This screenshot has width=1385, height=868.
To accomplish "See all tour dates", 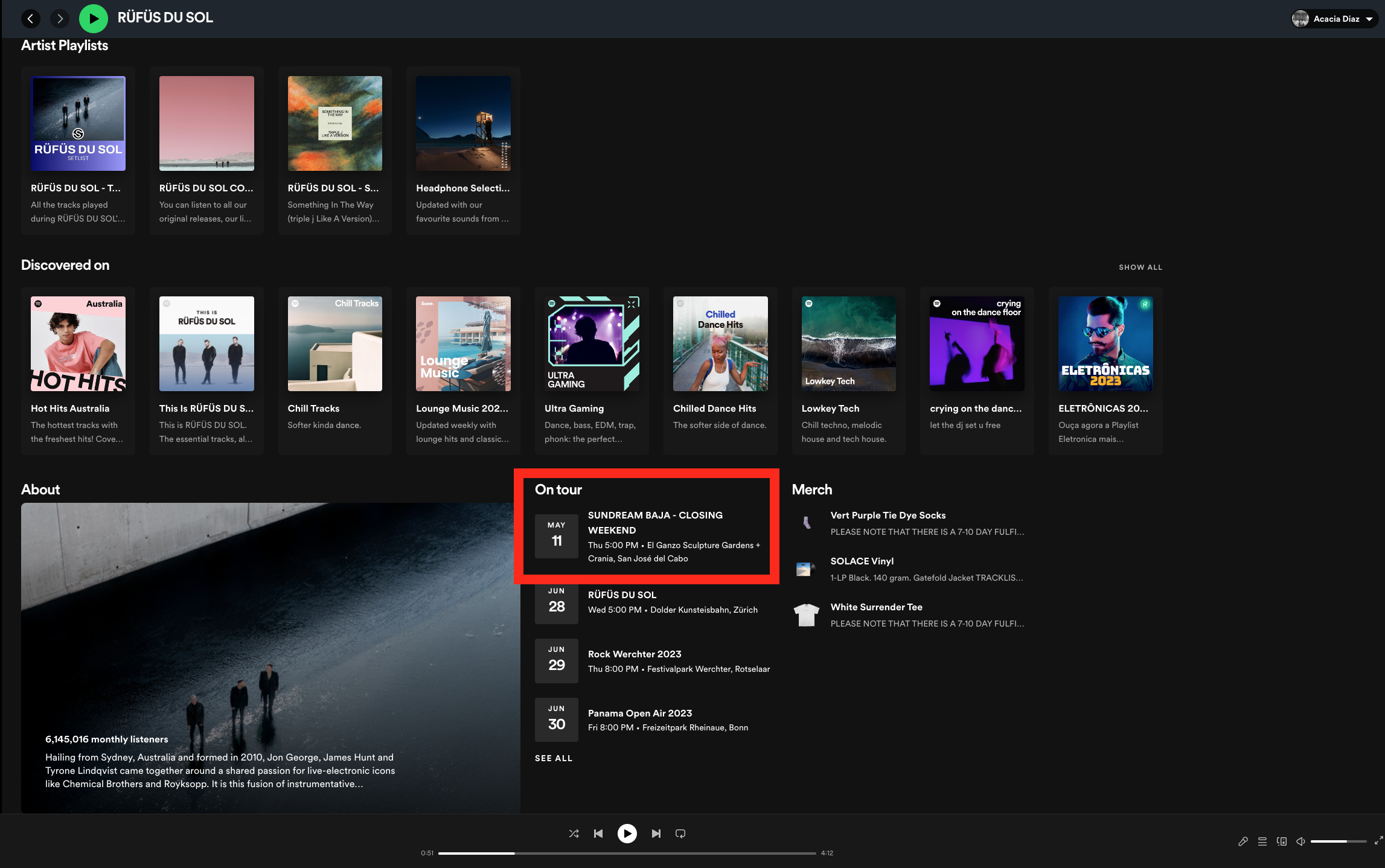I will [x=554, y=758].
